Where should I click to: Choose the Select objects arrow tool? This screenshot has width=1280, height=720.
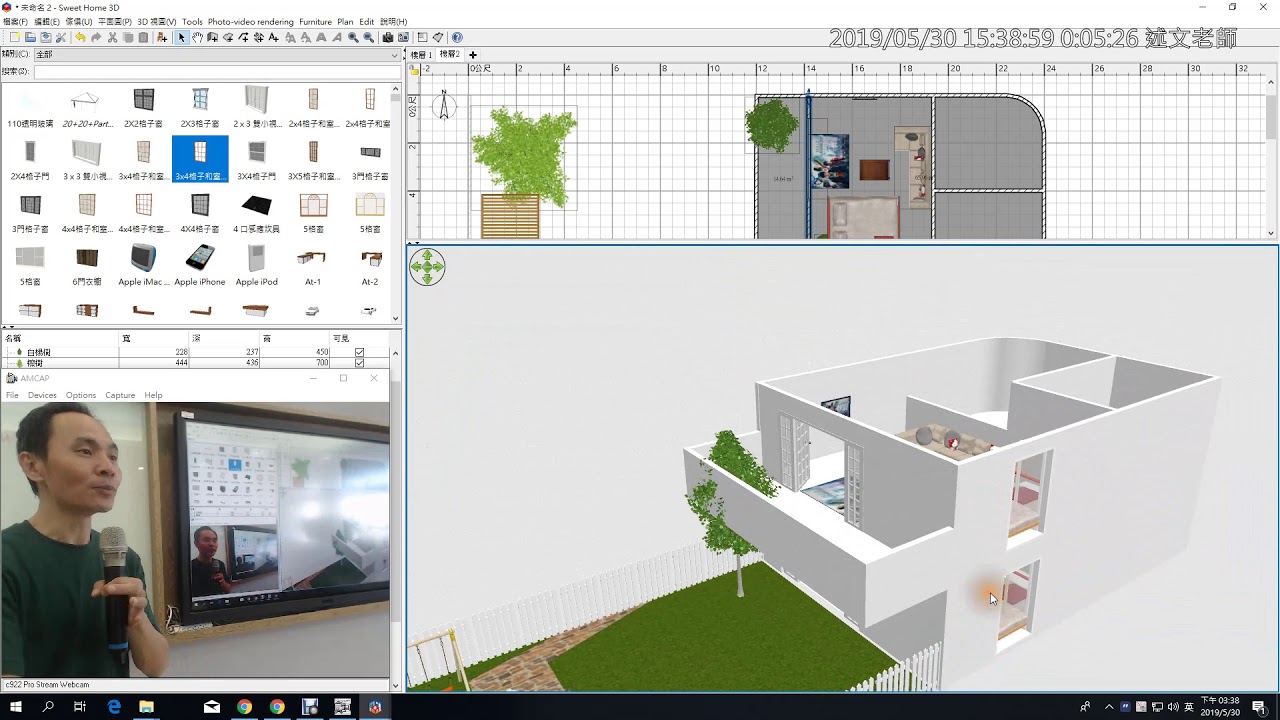(x=181, y=37)
